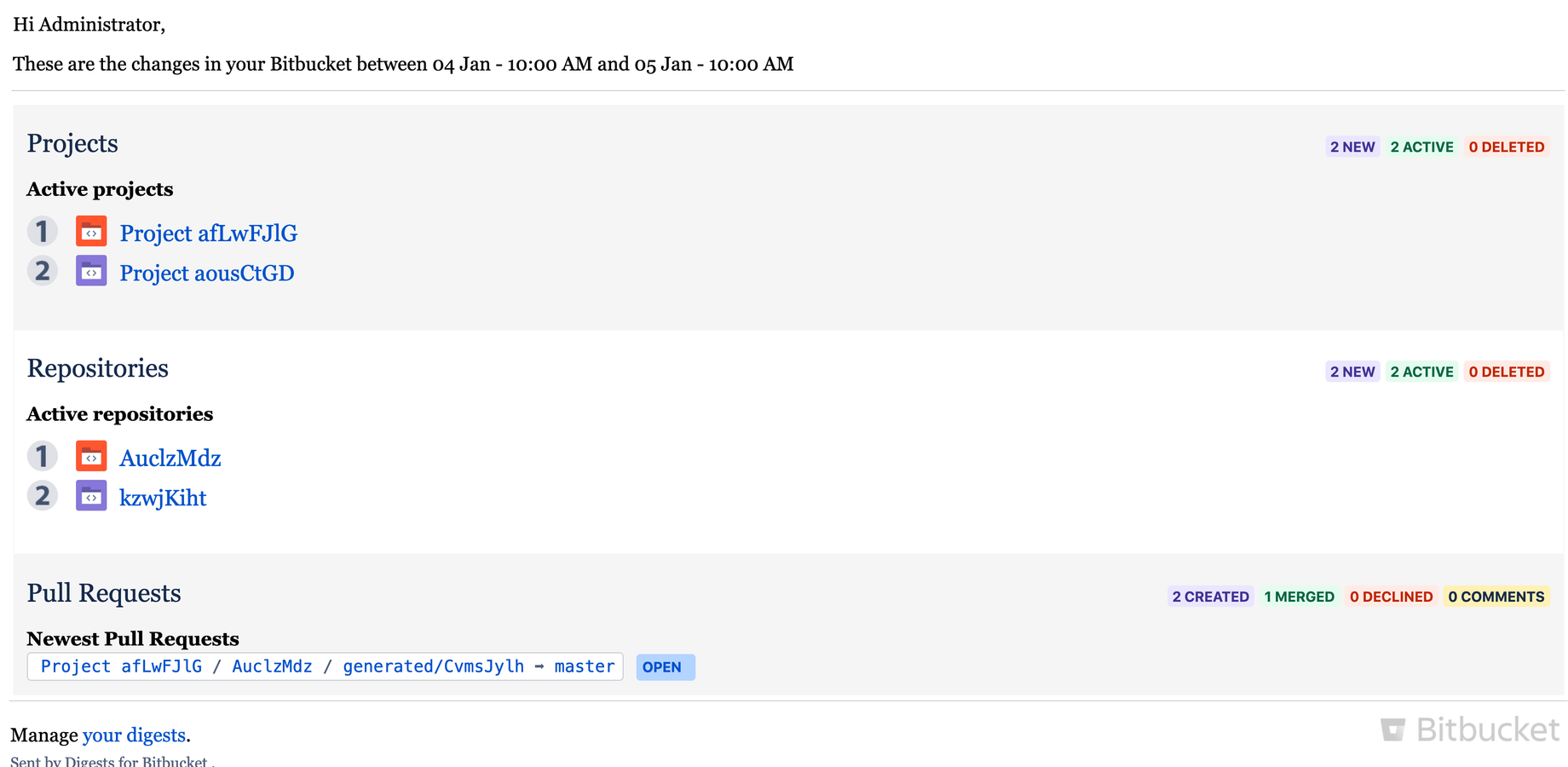The height and width of the screenshot is (767, 1568).
Task: Click the 0 DELETED badge in Projects
Action: (x=1507, y=147)
